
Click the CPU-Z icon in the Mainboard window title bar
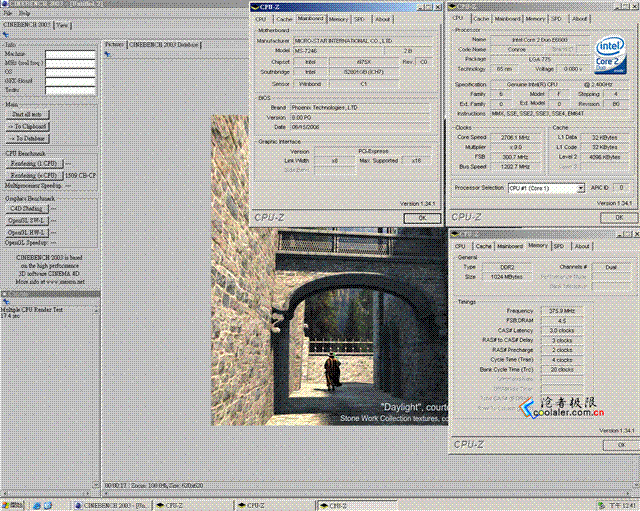click(x=255, y=7)
